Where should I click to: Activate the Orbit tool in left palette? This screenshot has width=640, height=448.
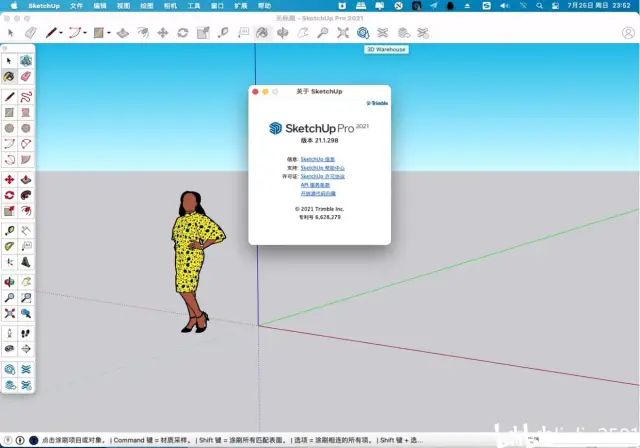9,282
